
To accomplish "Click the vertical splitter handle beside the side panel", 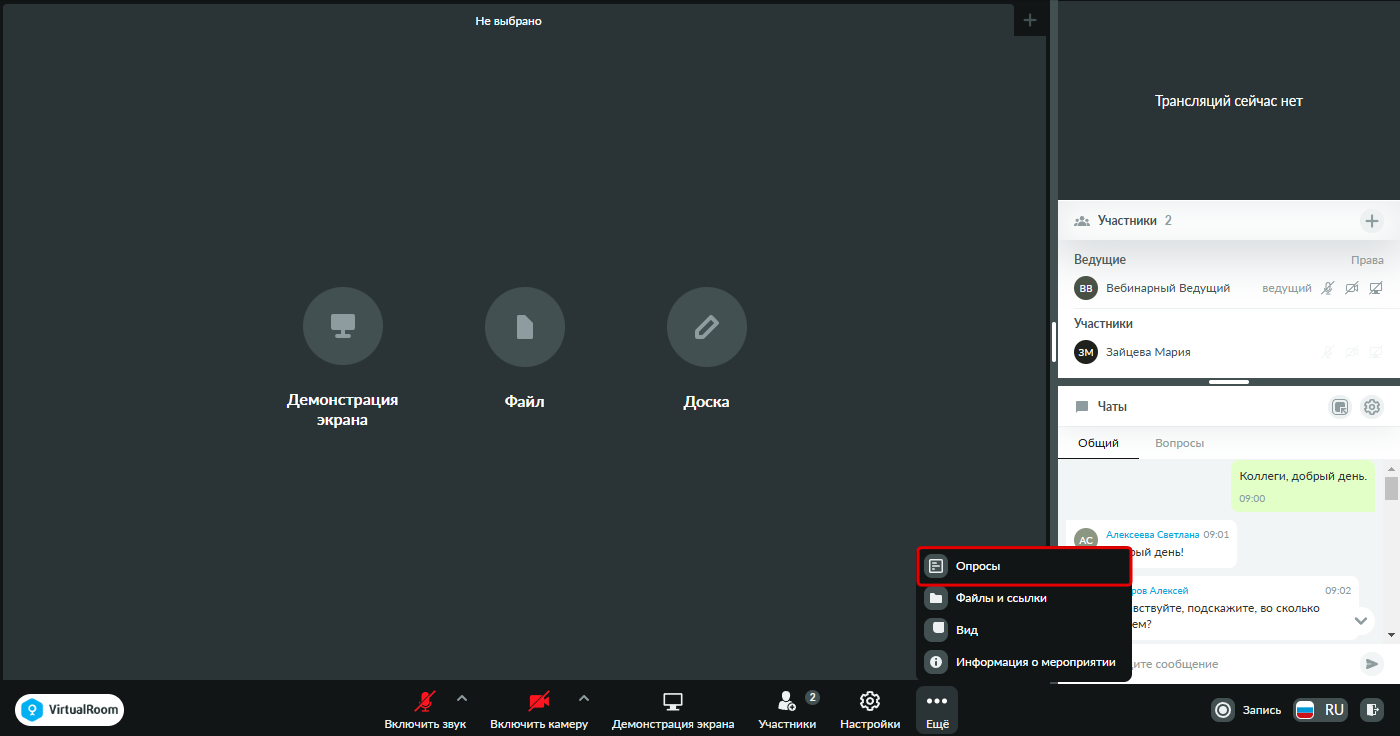I will [1054, 341].
